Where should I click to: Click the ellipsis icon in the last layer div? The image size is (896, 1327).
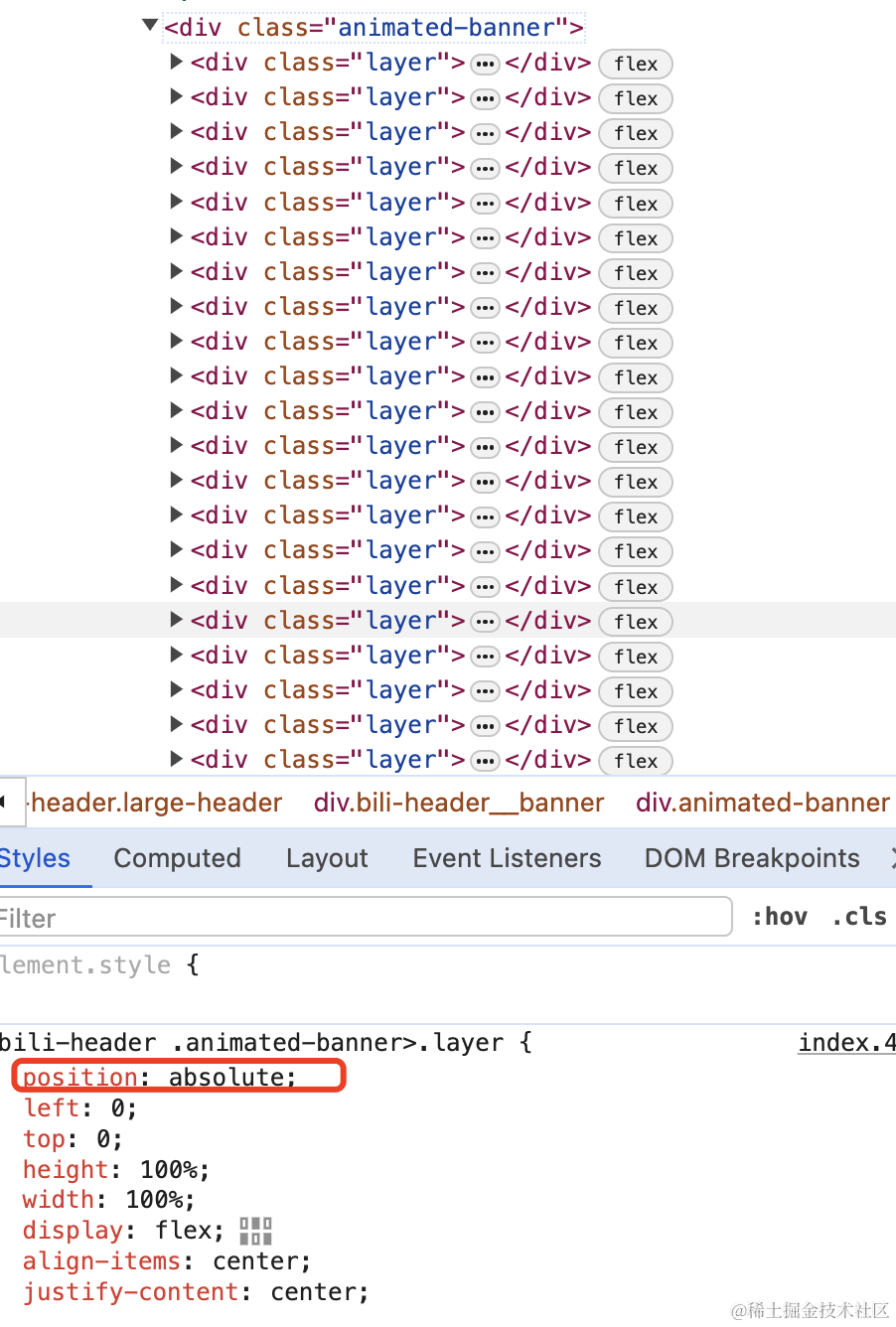pyautogui.click(x=485, y=761)
